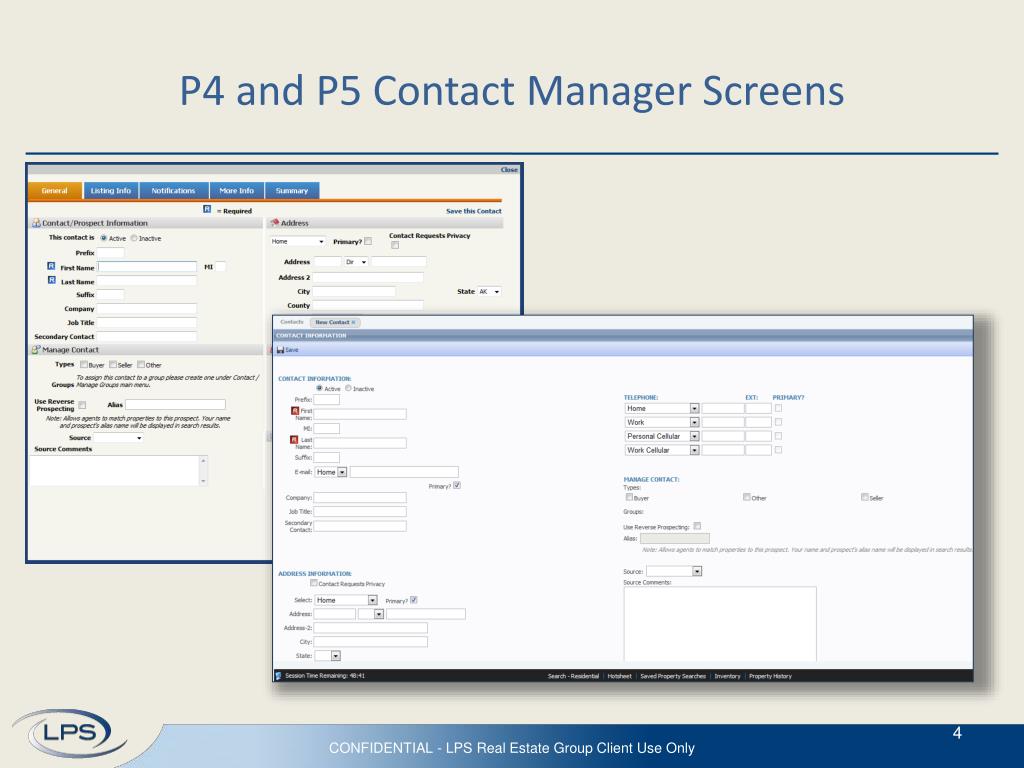This screenshot has width=1024, height=768.
Task: Open Inventory from the bottom bar
Action: (x=728, y=676)
